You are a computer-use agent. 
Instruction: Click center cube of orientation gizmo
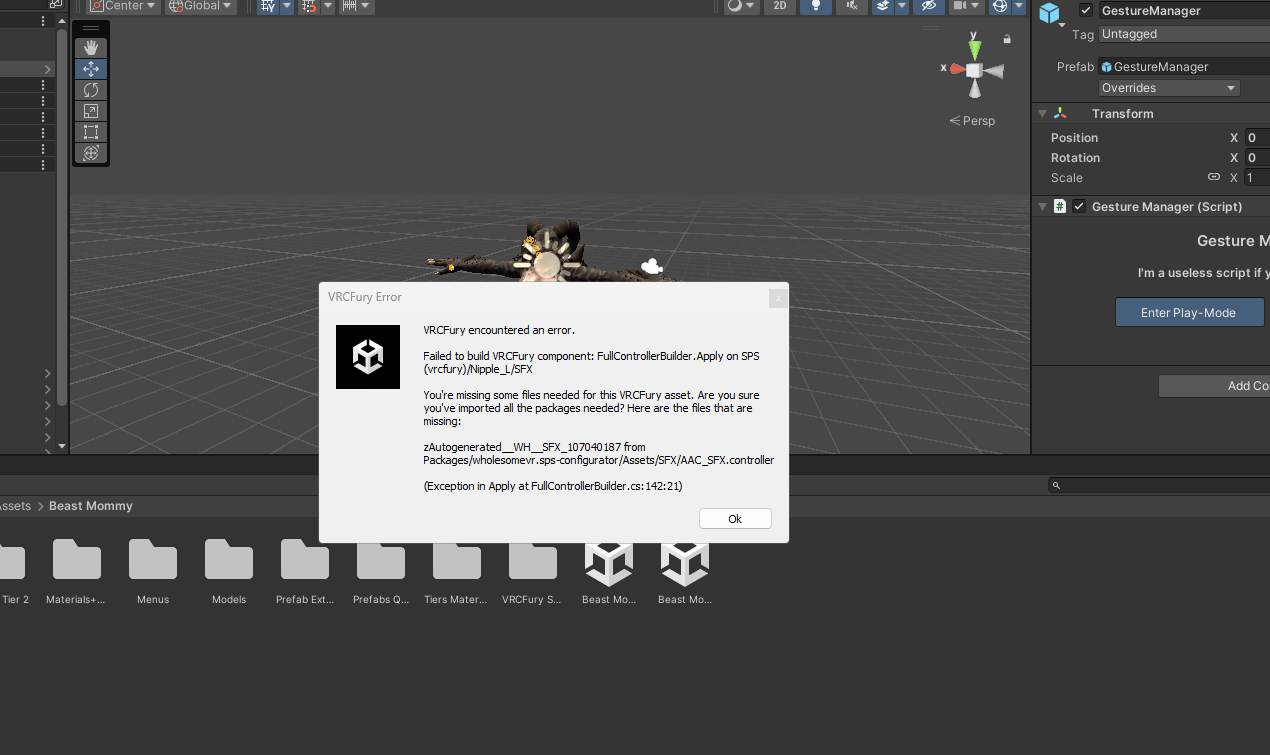(974, 70)
